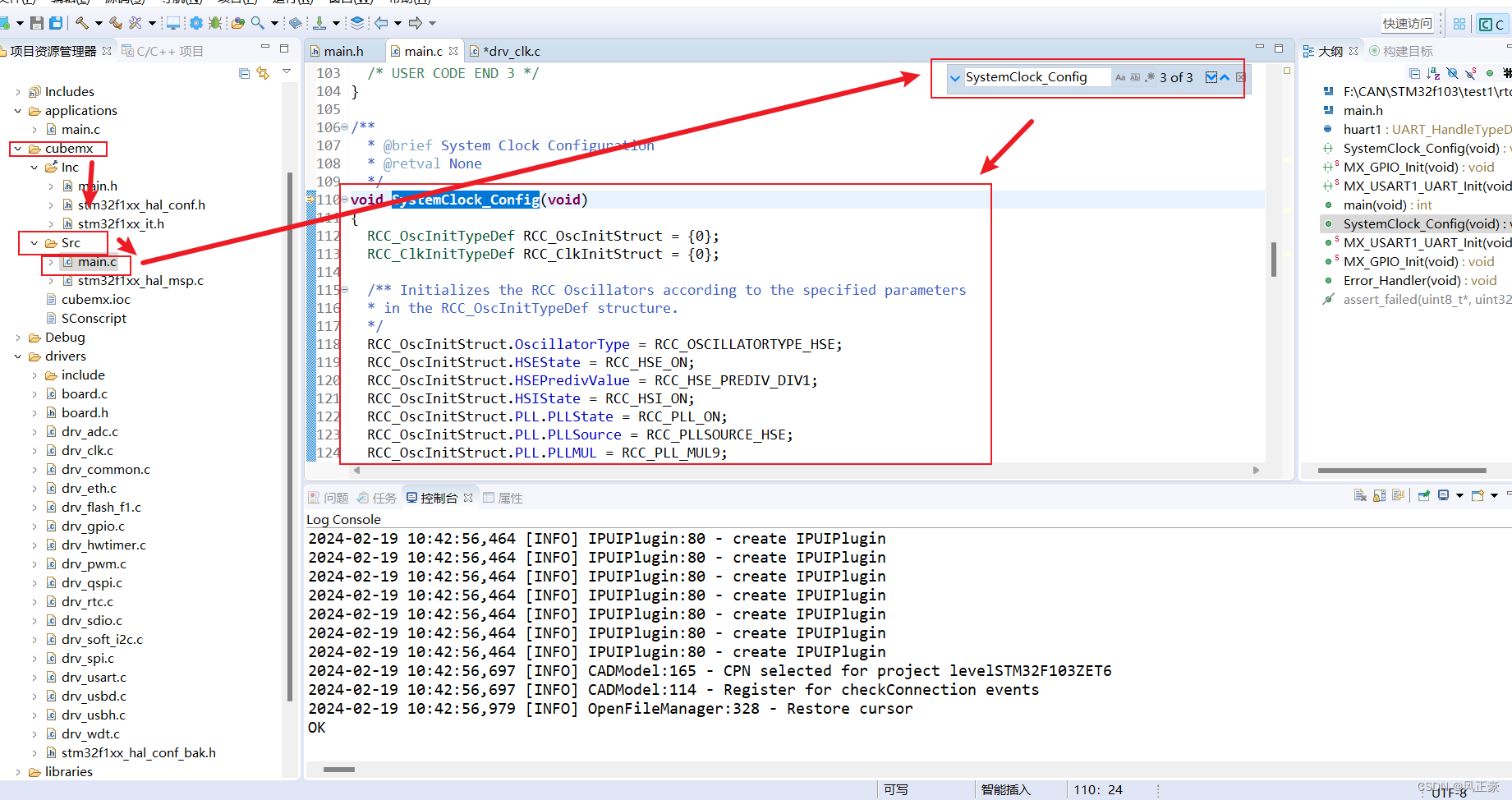Collapse all in project explorer
This screenshot has width=1512, height=800.
point(245,73)
